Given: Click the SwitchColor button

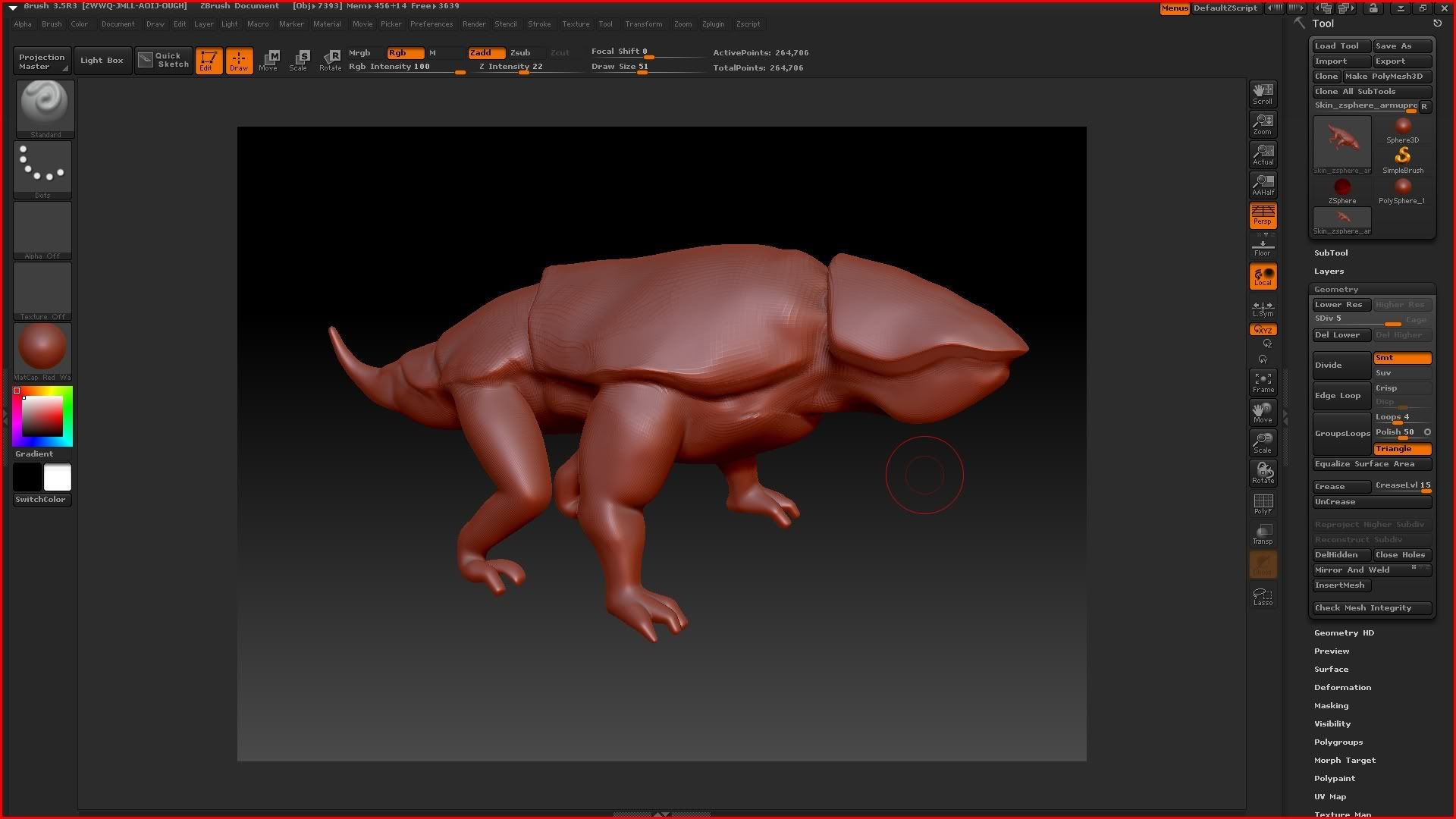Looking at the screenshot, I should 42,500.
